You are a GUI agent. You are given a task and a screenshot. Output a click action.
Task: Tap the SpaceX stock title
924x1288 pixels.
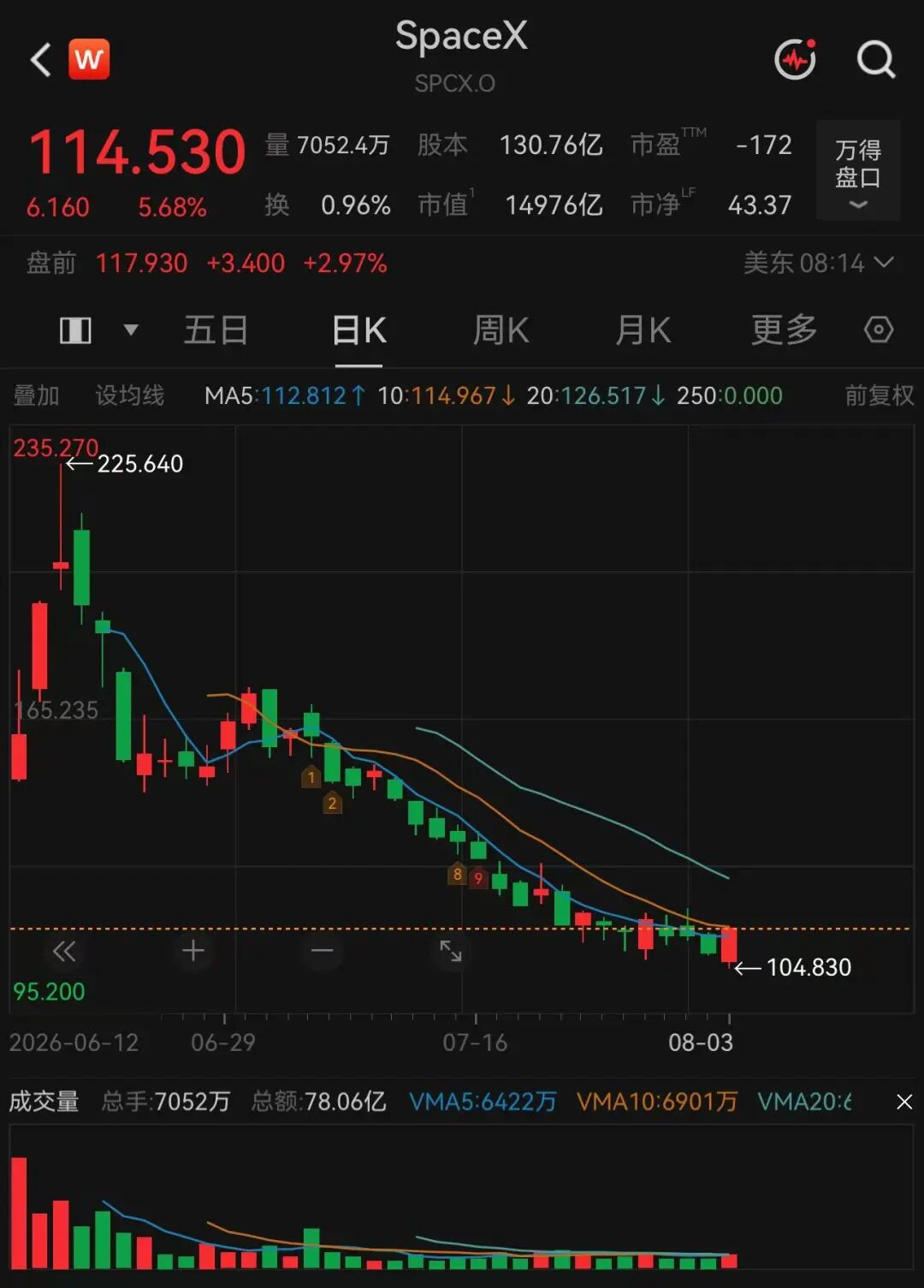461,36
